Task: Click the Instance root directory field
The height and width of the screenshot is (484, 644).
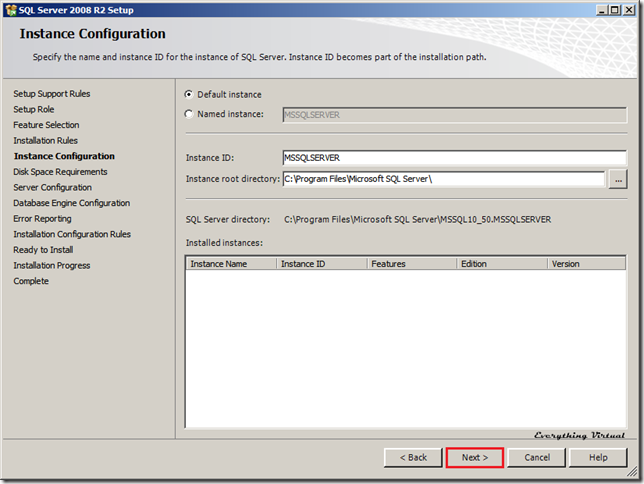Action: click(x=444, y=179)
